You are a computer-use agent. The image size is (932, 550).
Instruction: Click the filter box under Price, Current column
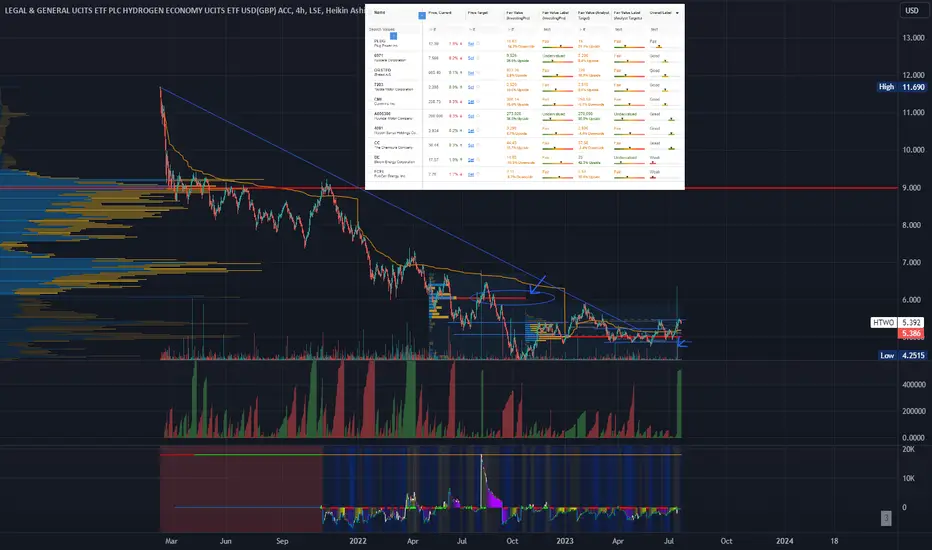coord(445,29)
